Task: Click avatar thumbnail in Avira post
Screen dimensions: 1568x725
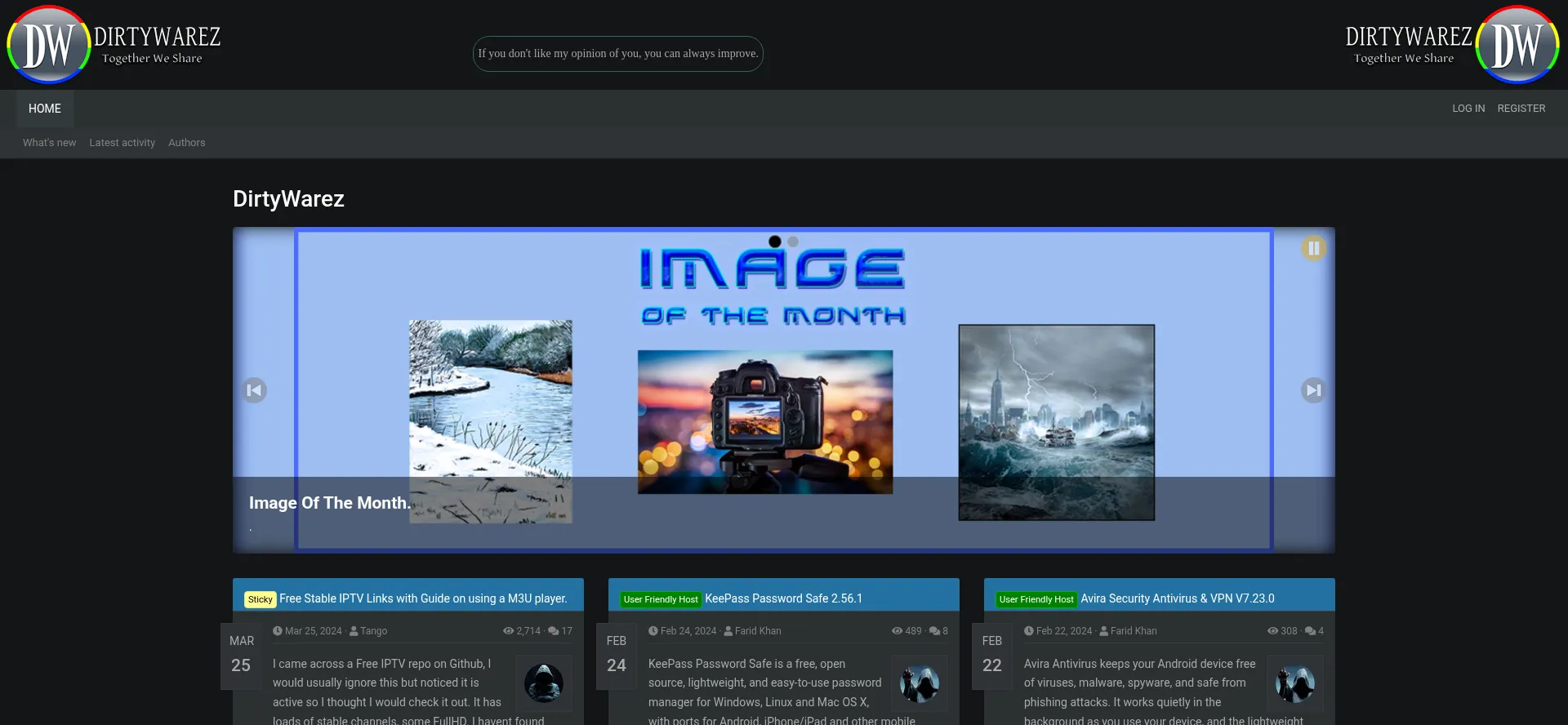Action: pos(1295,683)
